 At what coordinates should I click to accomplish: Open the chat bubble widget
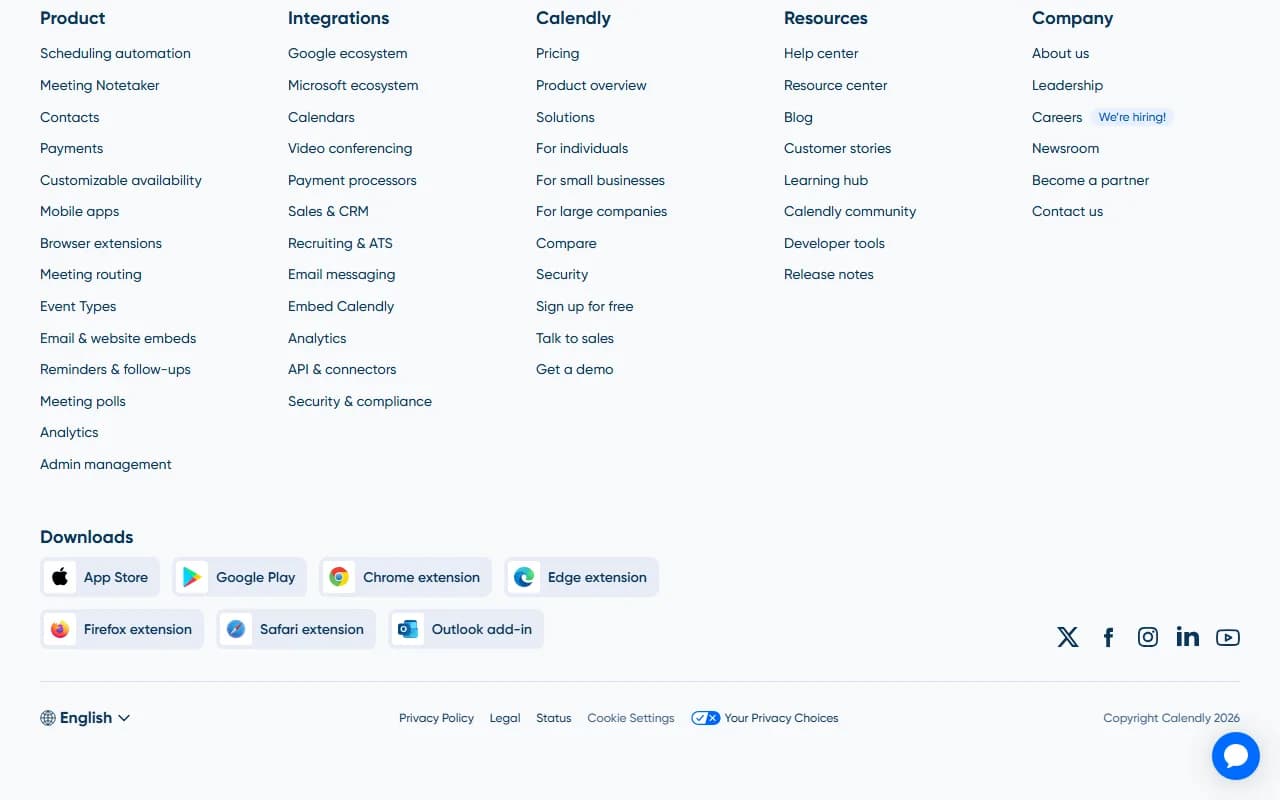click(x=1236, y=756)
